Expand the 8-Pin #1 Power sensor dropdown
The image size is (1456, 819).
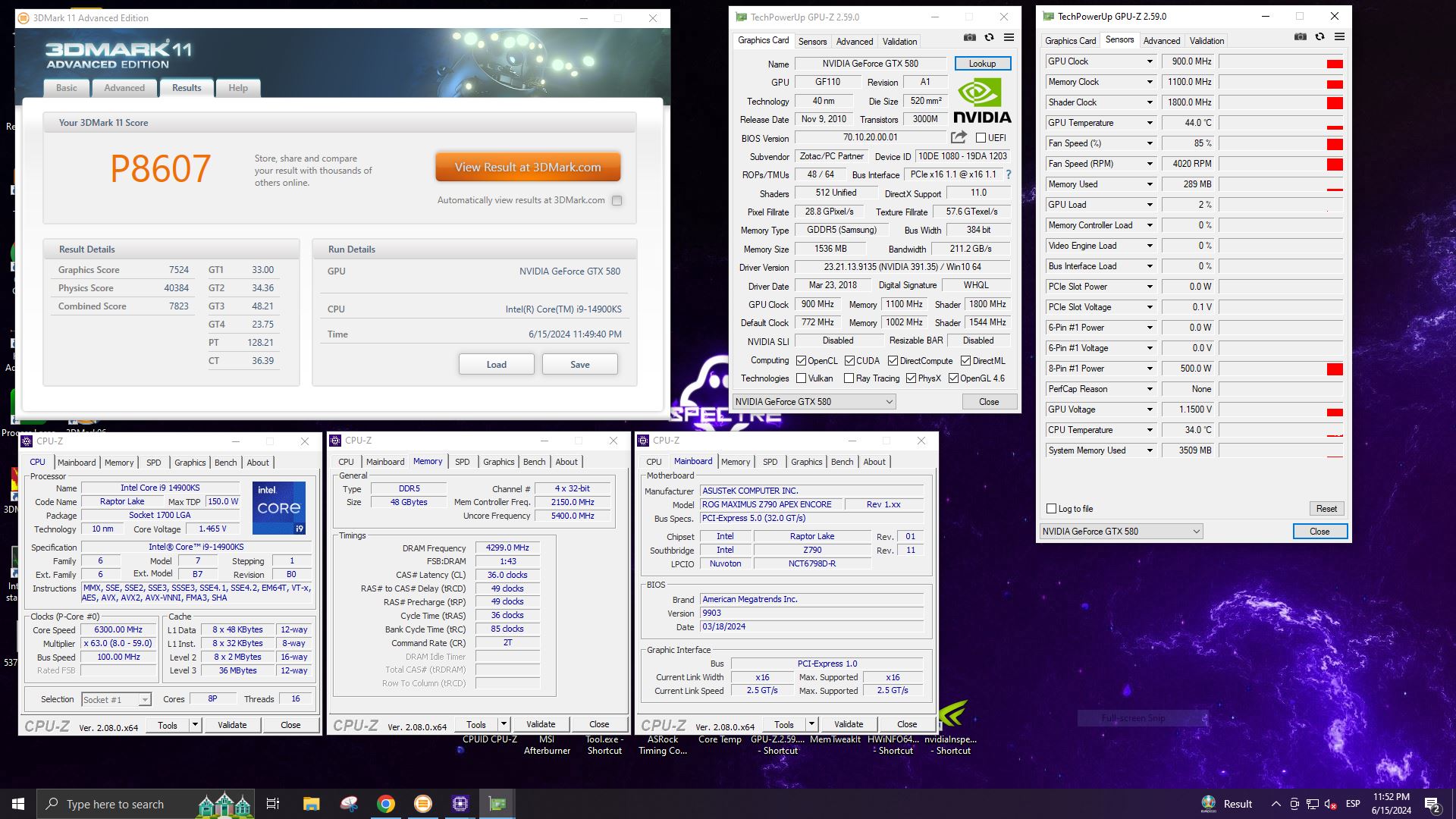tap(1150, 369)
